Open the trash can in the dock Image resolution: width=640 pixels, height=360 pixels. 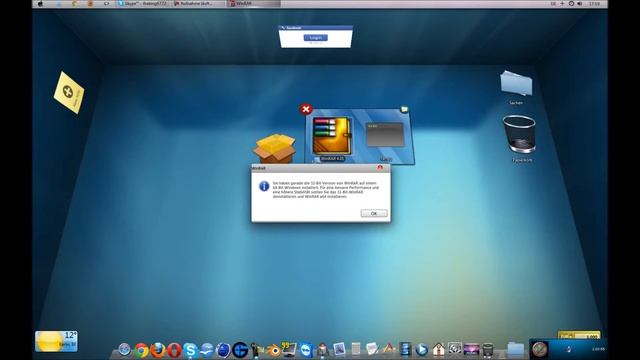(x=488, y=350)
